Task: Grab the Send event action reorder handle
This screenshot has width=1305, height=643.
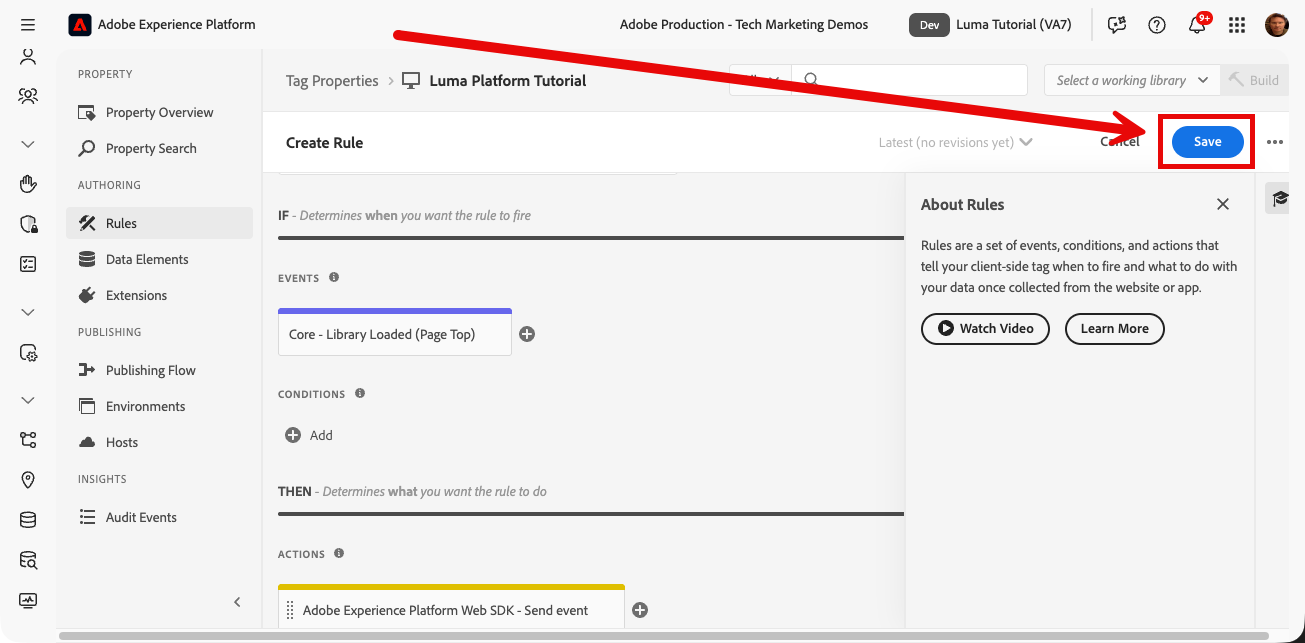Action: 290,610
